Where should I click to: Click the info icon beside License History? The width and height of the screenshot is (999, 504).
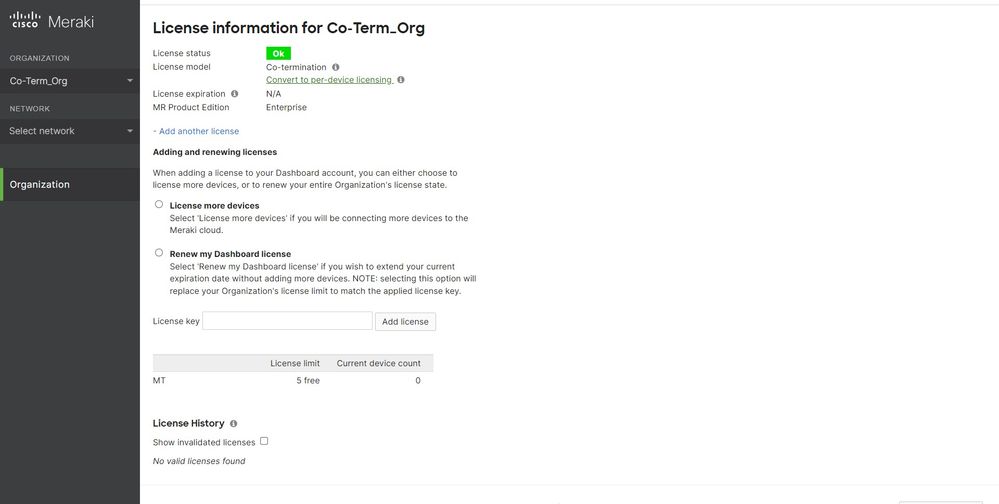coord(233,424)
